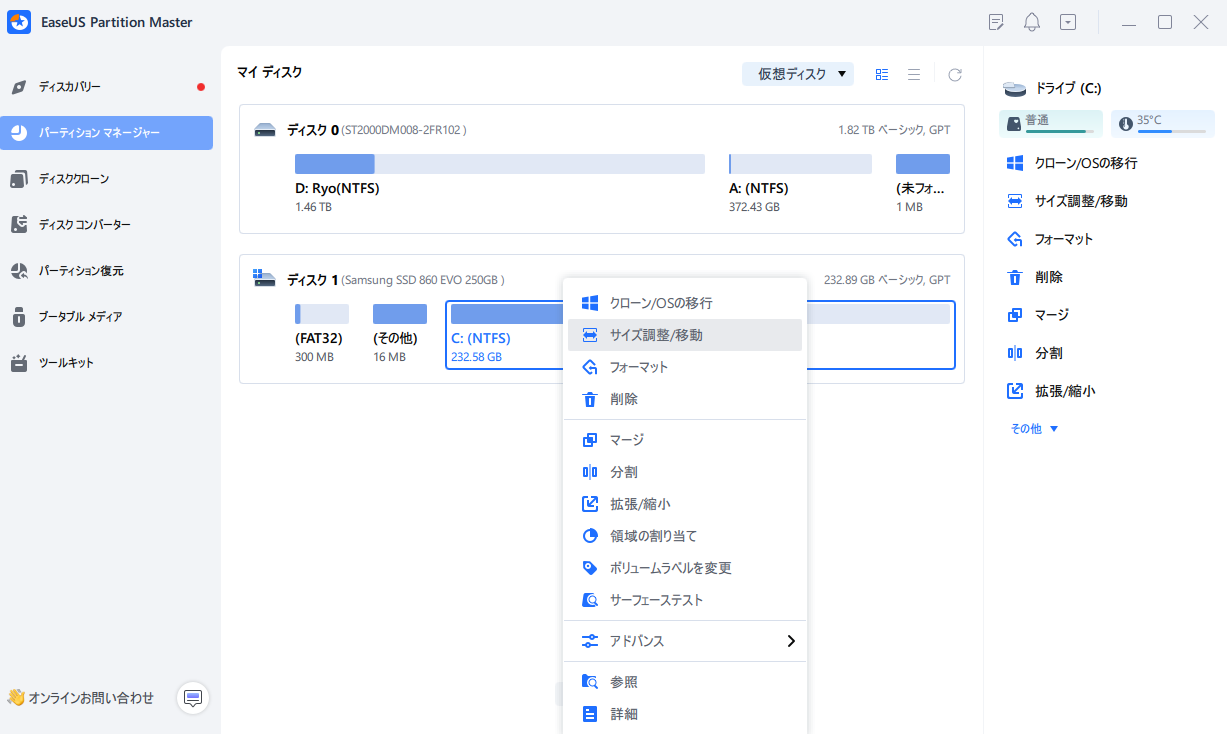Check the disk health 普通 status indicator
This screenshot has height=734, width=1227.
coord(1050,123)
